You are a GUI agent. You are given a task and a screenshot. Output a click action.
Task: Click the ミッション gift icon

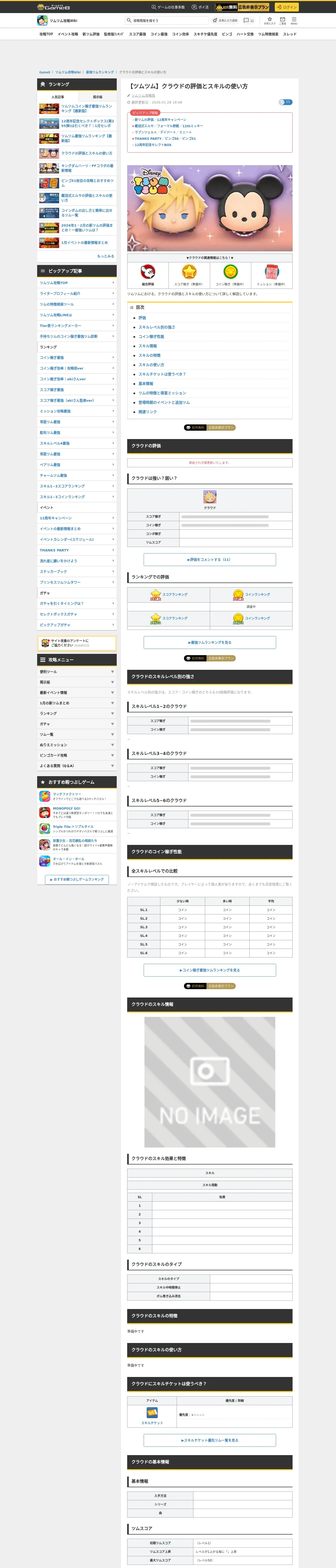(x=272, y=272)
